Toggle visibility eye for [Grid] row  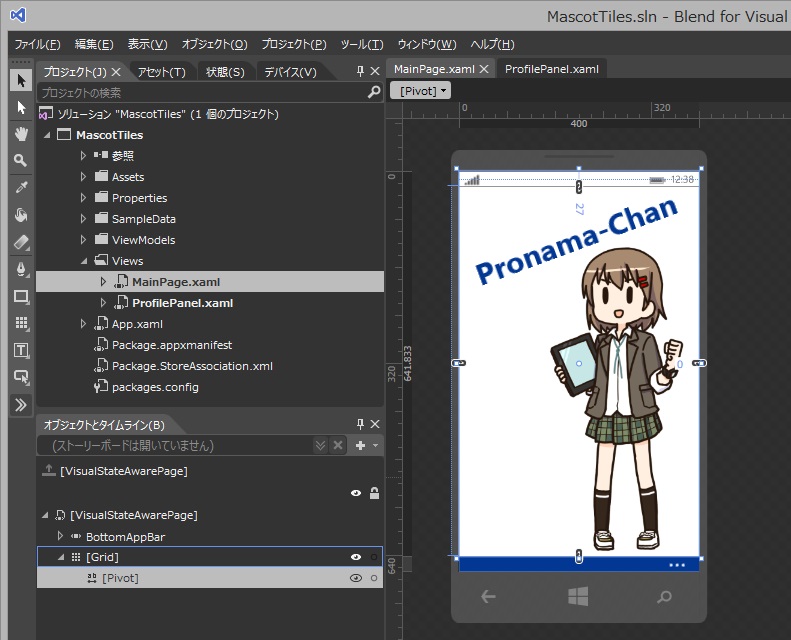356,557
